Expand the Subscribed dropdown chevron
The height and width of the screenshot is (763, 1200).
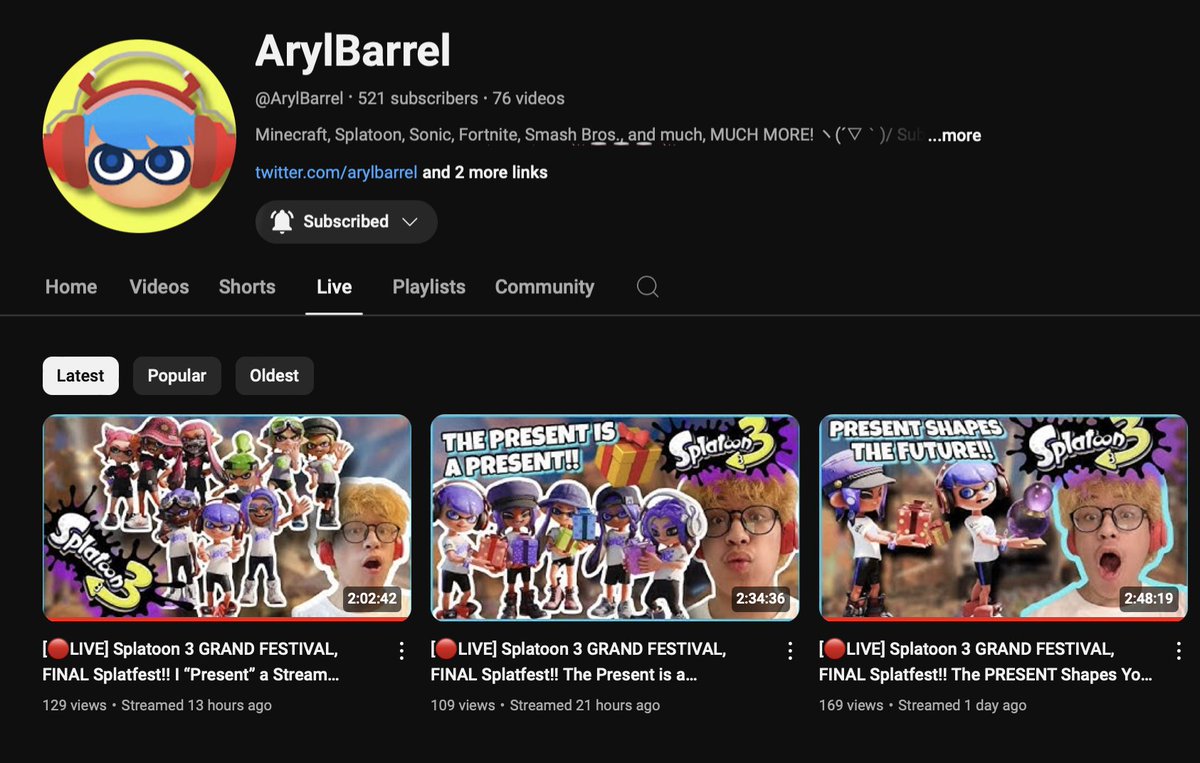tap(409, 222)
